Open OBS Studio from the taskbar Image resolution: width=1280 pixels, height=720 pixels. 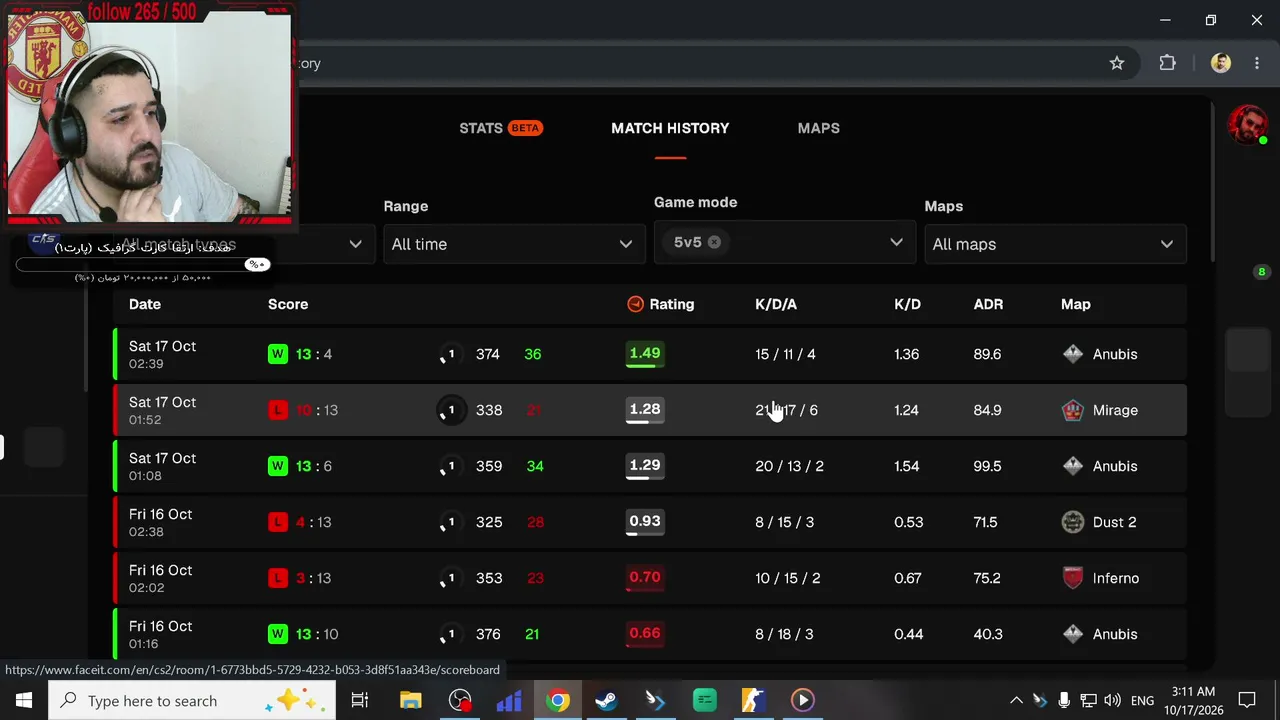460,700
